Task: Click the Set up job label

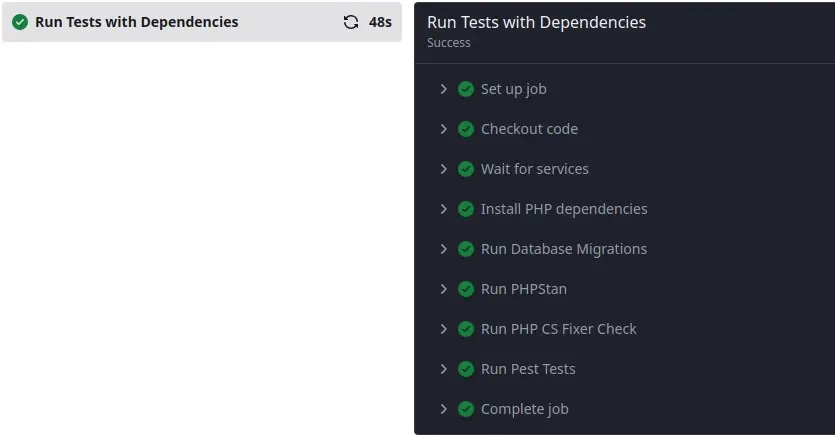Action: pos(513,89)
